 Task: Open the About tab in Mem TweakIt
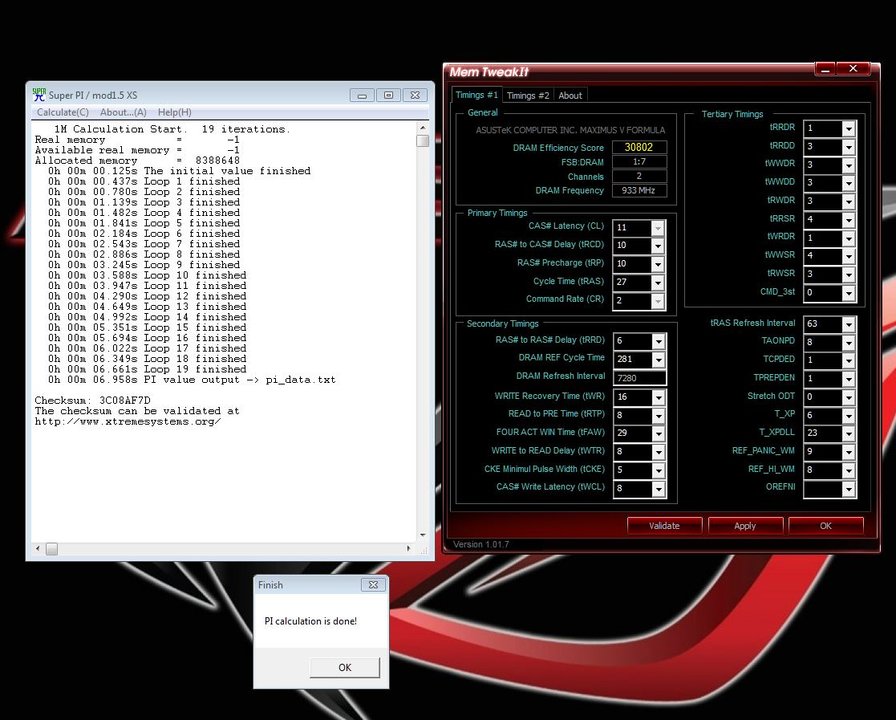tap(570, 95)
